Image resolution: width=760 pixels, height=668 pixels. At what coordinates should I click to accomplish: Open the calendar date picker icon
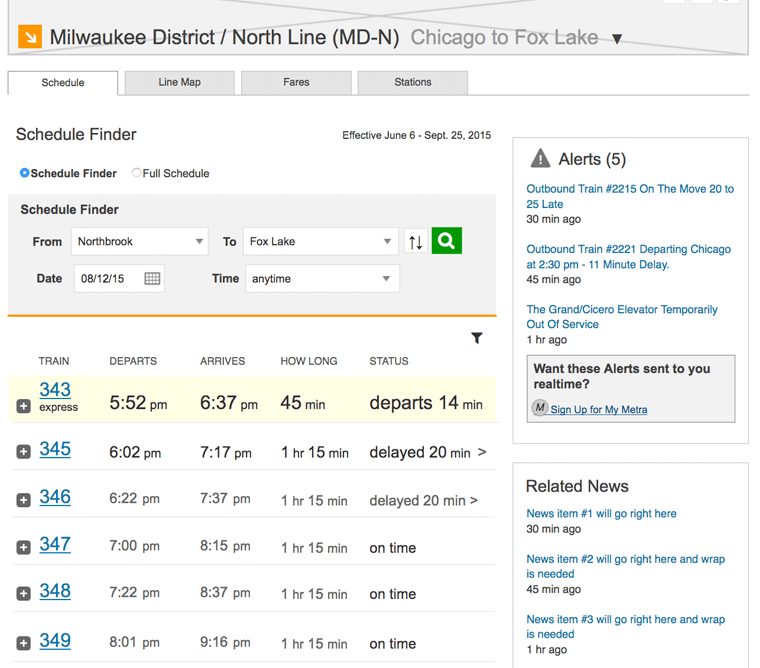(x=152, y=279)
